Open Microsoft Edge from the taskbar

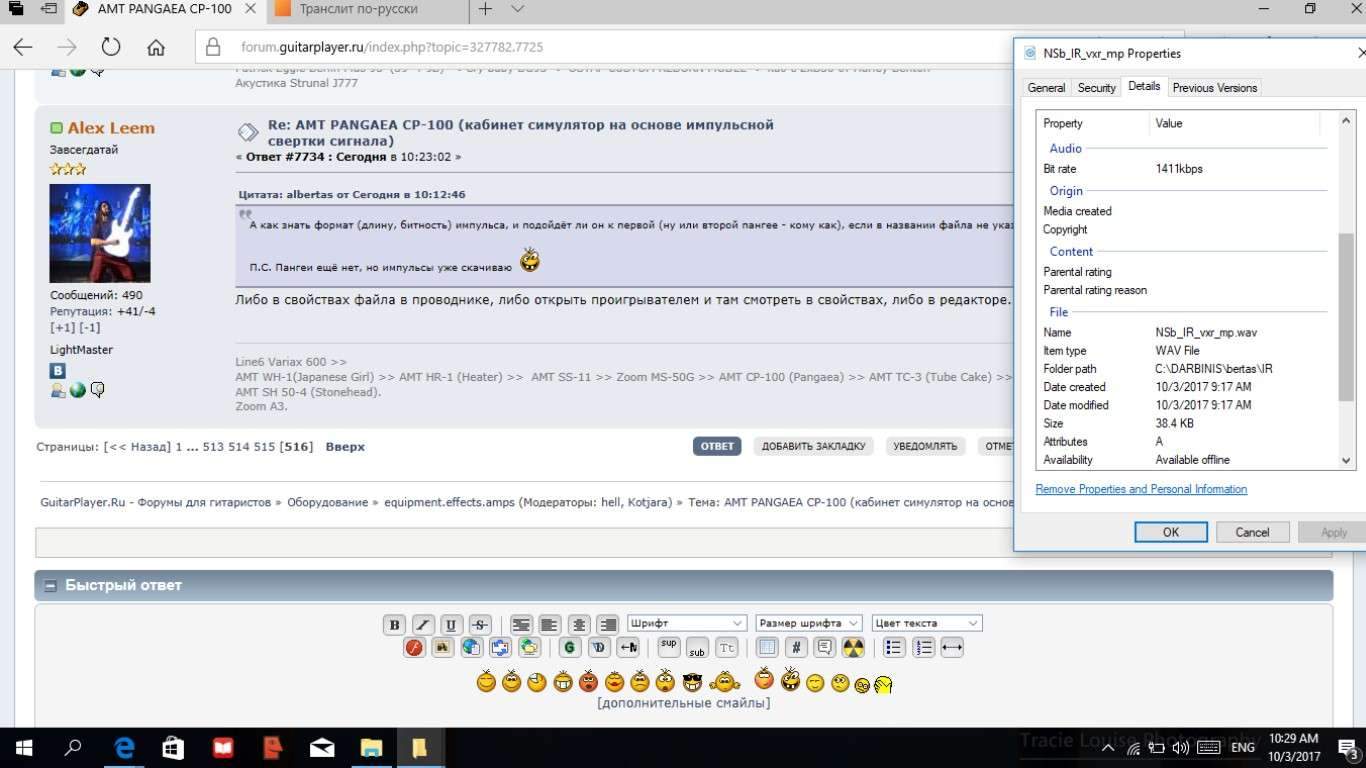click(124, 748)
